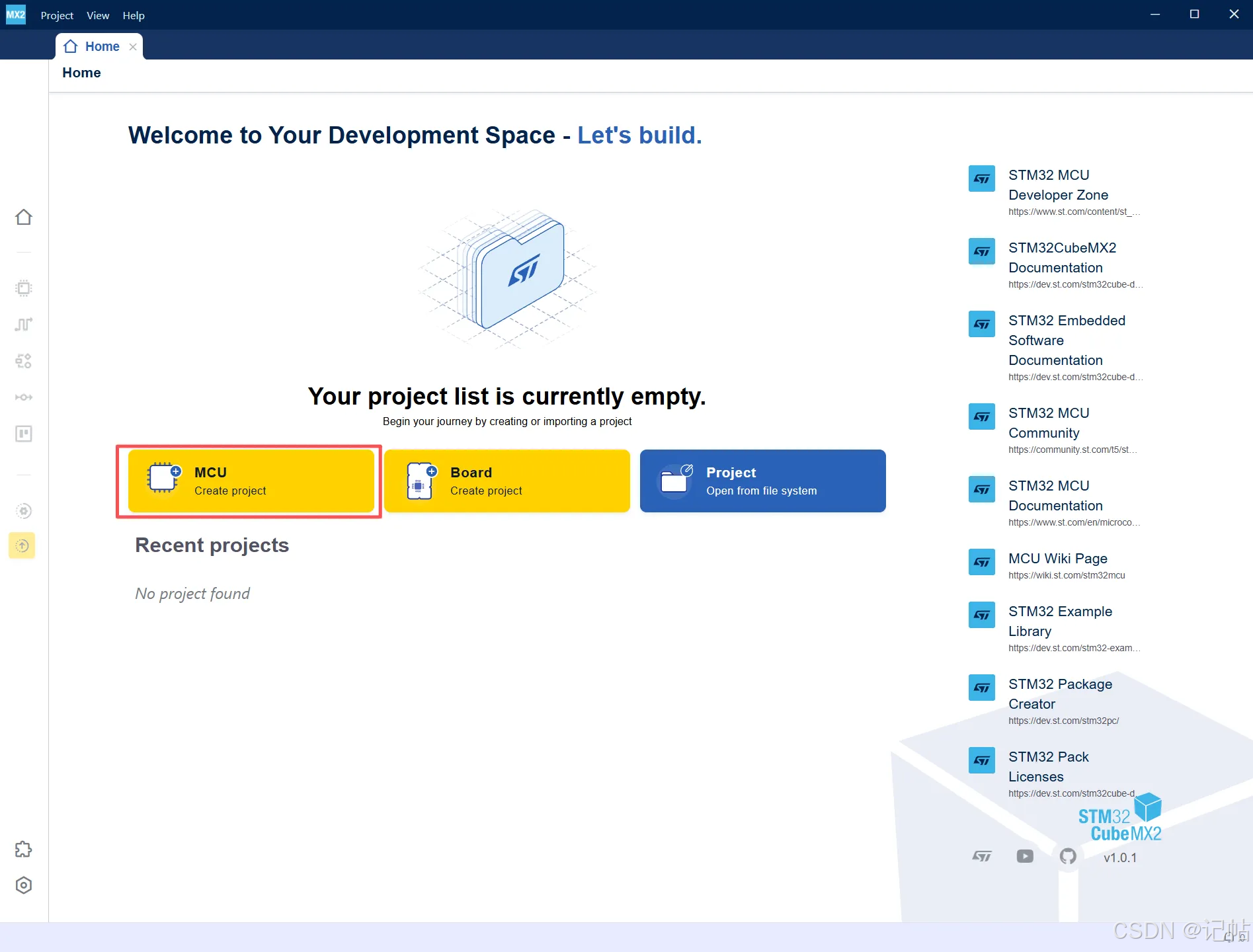The width and height of the screenshot is (1253, 952).
Task: Open the Help menu
Action: point(134,15)
